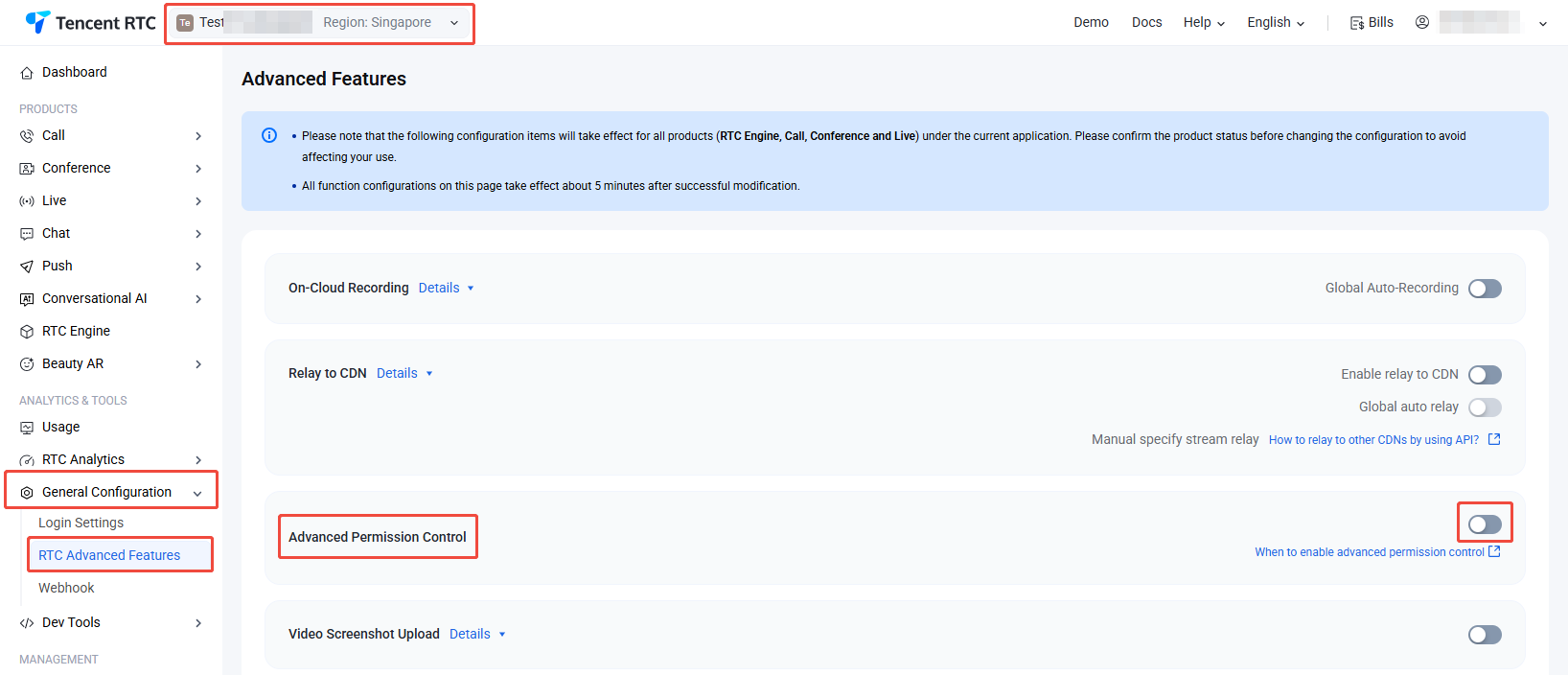Click the Dashboard home icon
The image size is (1568, 675).
click(x=27, y=73)
